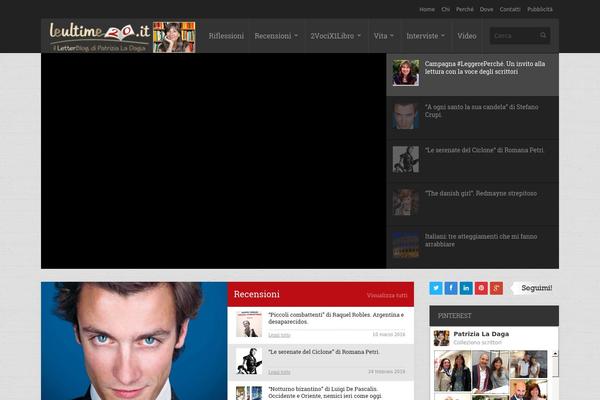
Task: Click the leultime20.it site logo
Action: pos(99,37)
